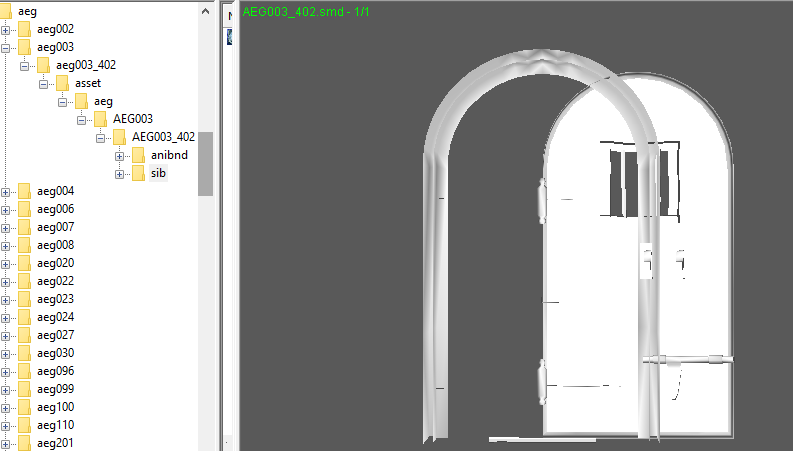Click the aeg008 folder icon
Screen dimensions: 793x451
(24, 245)
